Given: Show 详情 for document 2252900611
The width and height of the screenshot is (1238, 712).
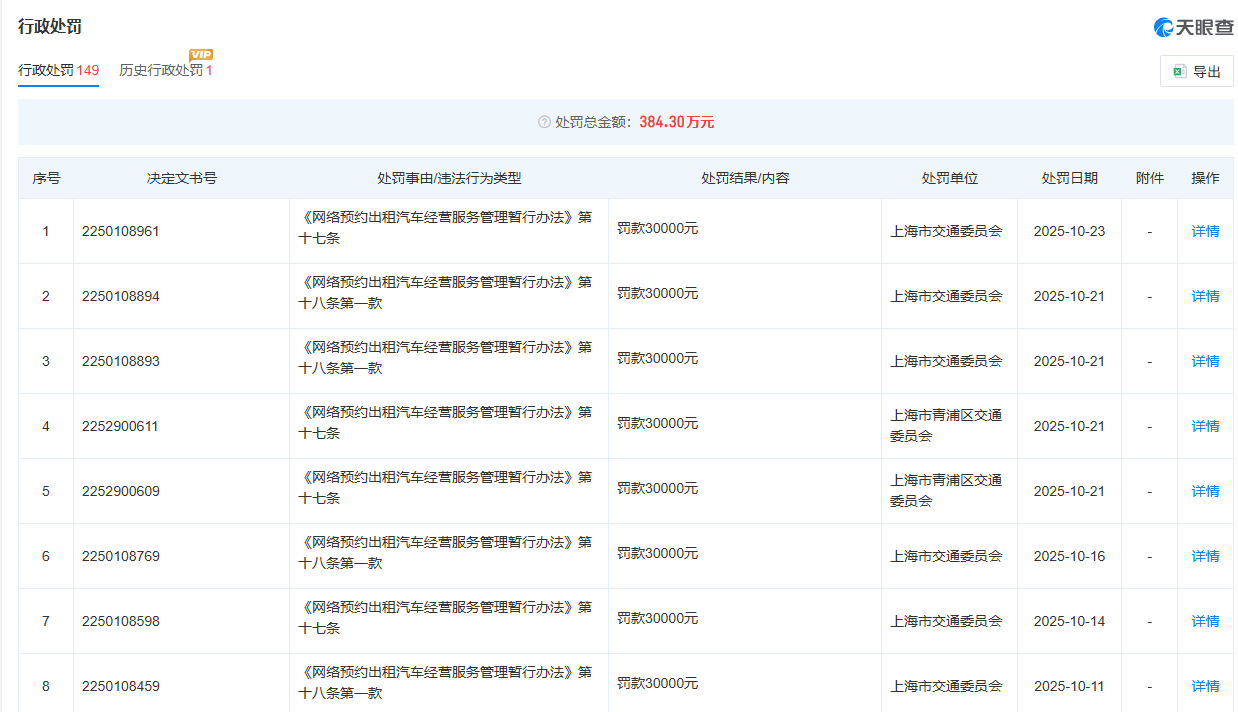Looking at the screenshot, I should [x=1205, y=426].
